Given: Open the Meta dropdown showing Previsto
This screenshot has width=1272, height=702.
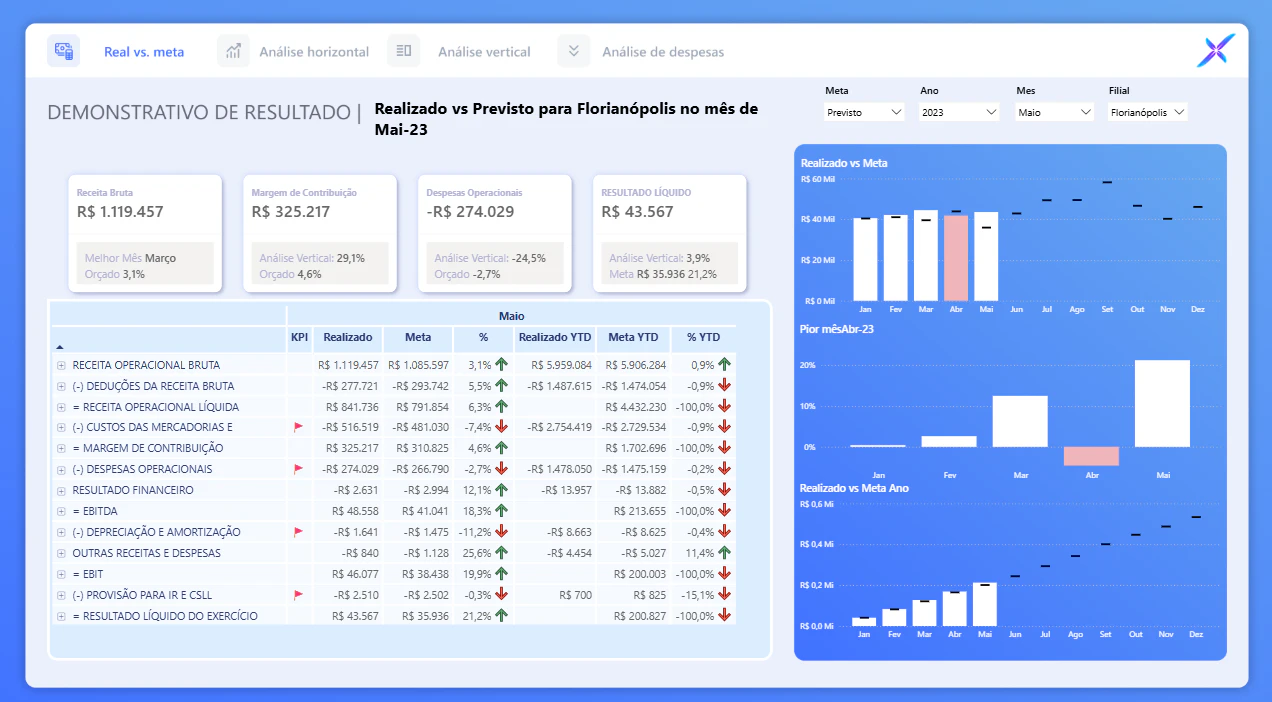Looking at the screenshot, I should [x=864, y=112].
